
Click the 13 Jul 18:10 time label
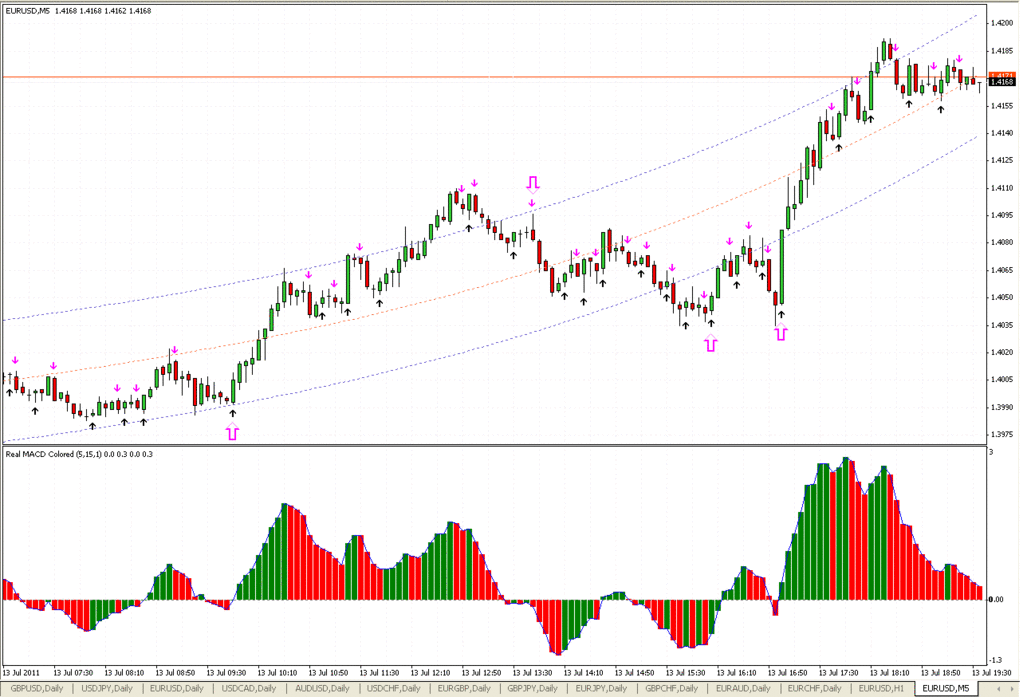890,673
